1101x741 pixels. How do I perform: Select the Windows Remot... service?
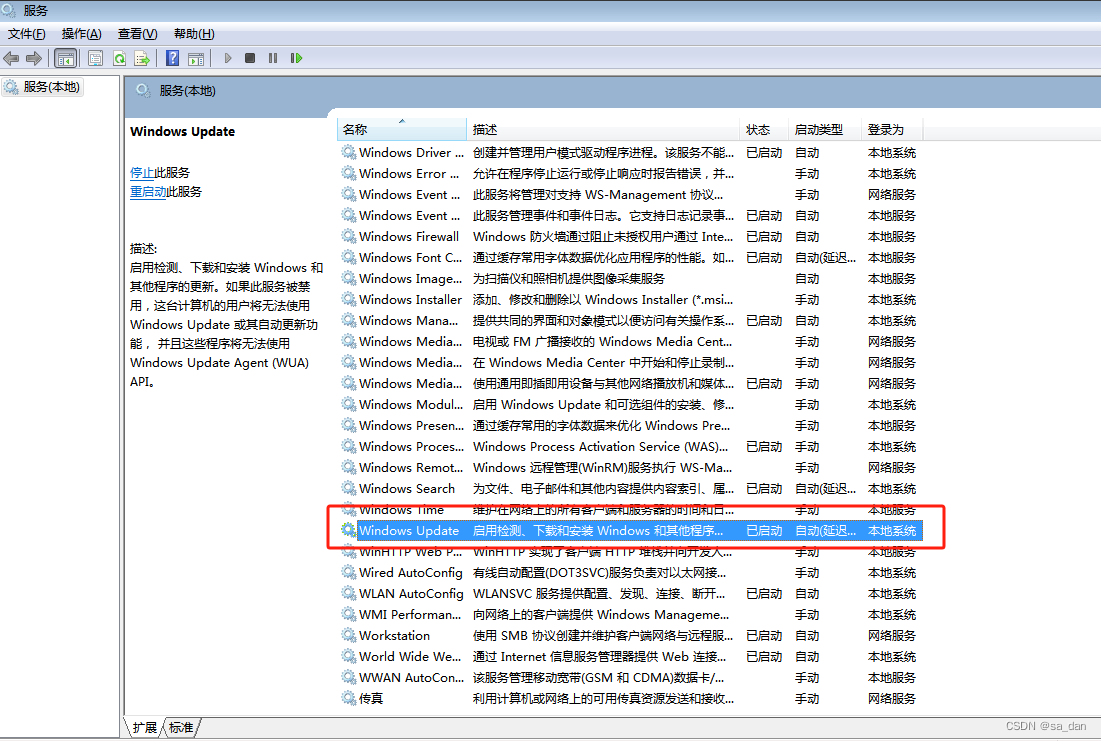point(630,467)
